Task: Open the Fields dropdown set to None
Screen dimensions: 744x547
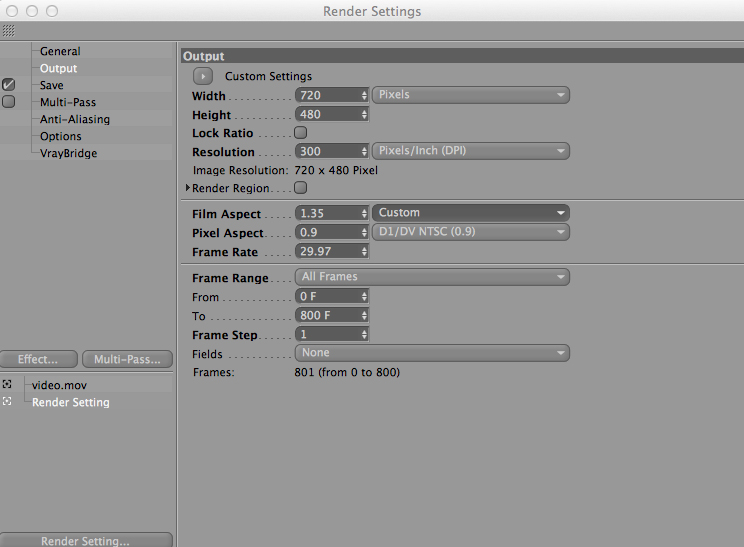Action: tap(432, 353)
